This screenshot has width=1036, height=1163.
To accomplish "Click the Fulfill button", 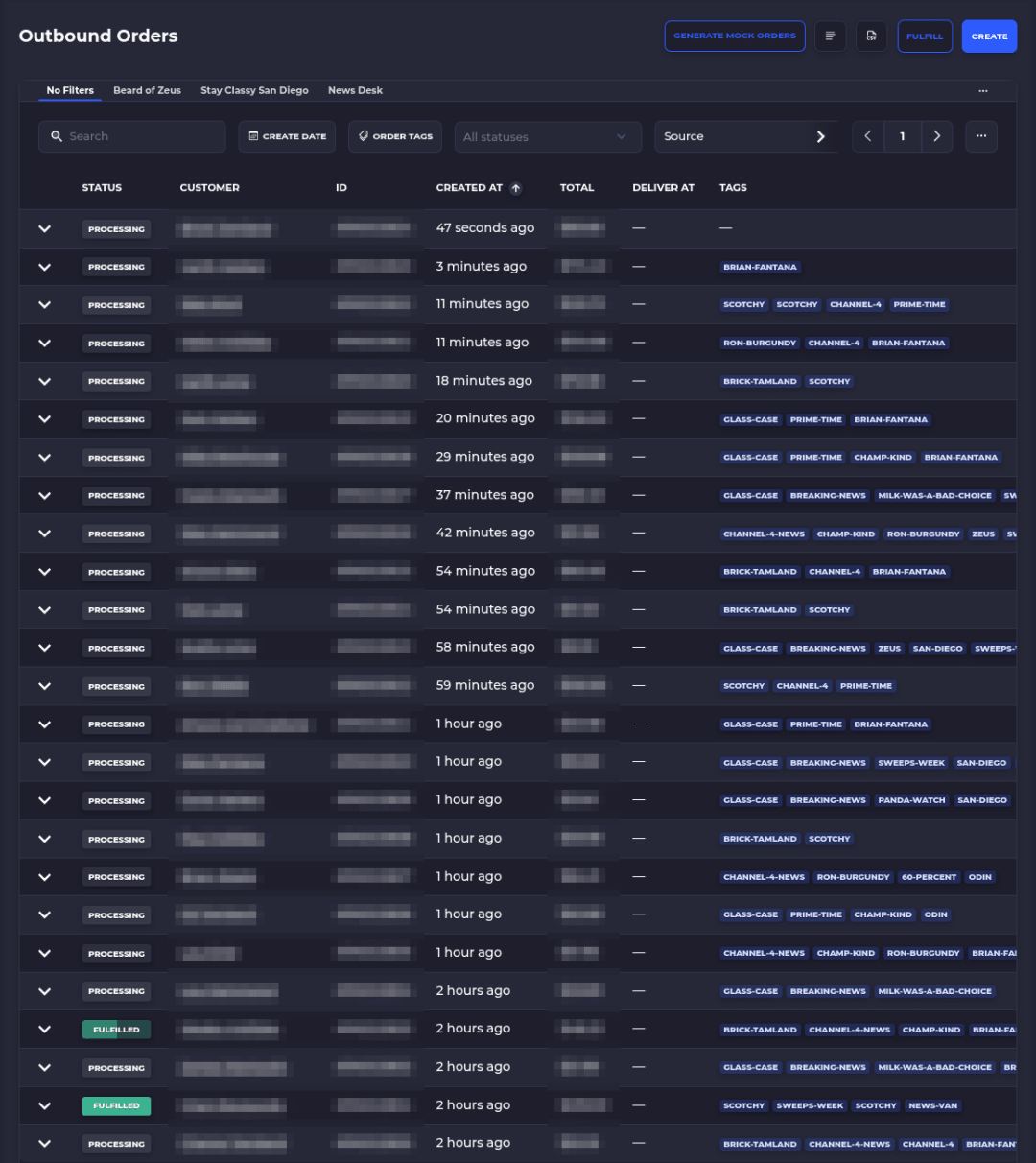I will pyautogui.click(x=925, y=36).
